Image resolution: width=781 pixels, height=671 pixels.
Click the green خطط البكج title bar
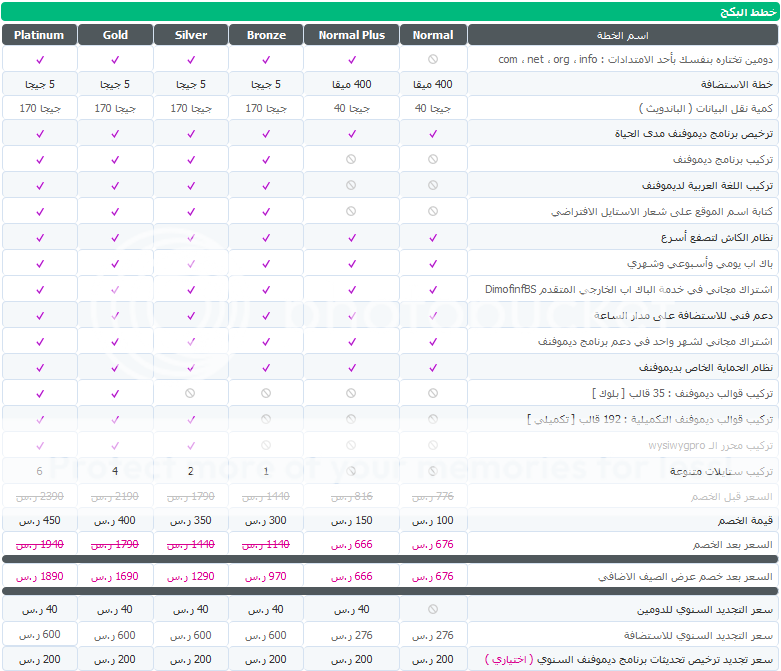pyautogui.click(x=390, y=12)
